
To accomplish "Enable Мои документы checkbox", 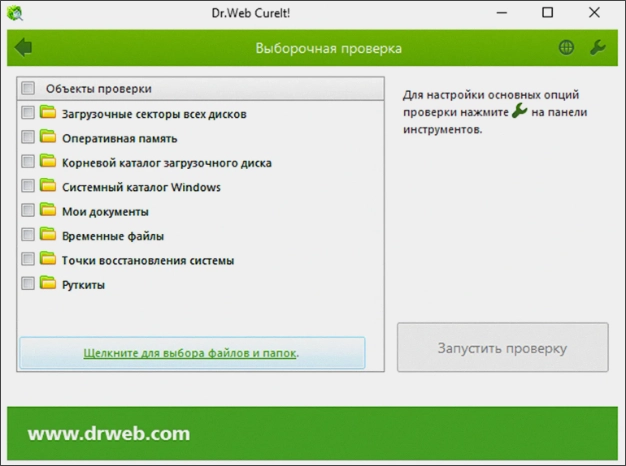I will tap(28, 210).
